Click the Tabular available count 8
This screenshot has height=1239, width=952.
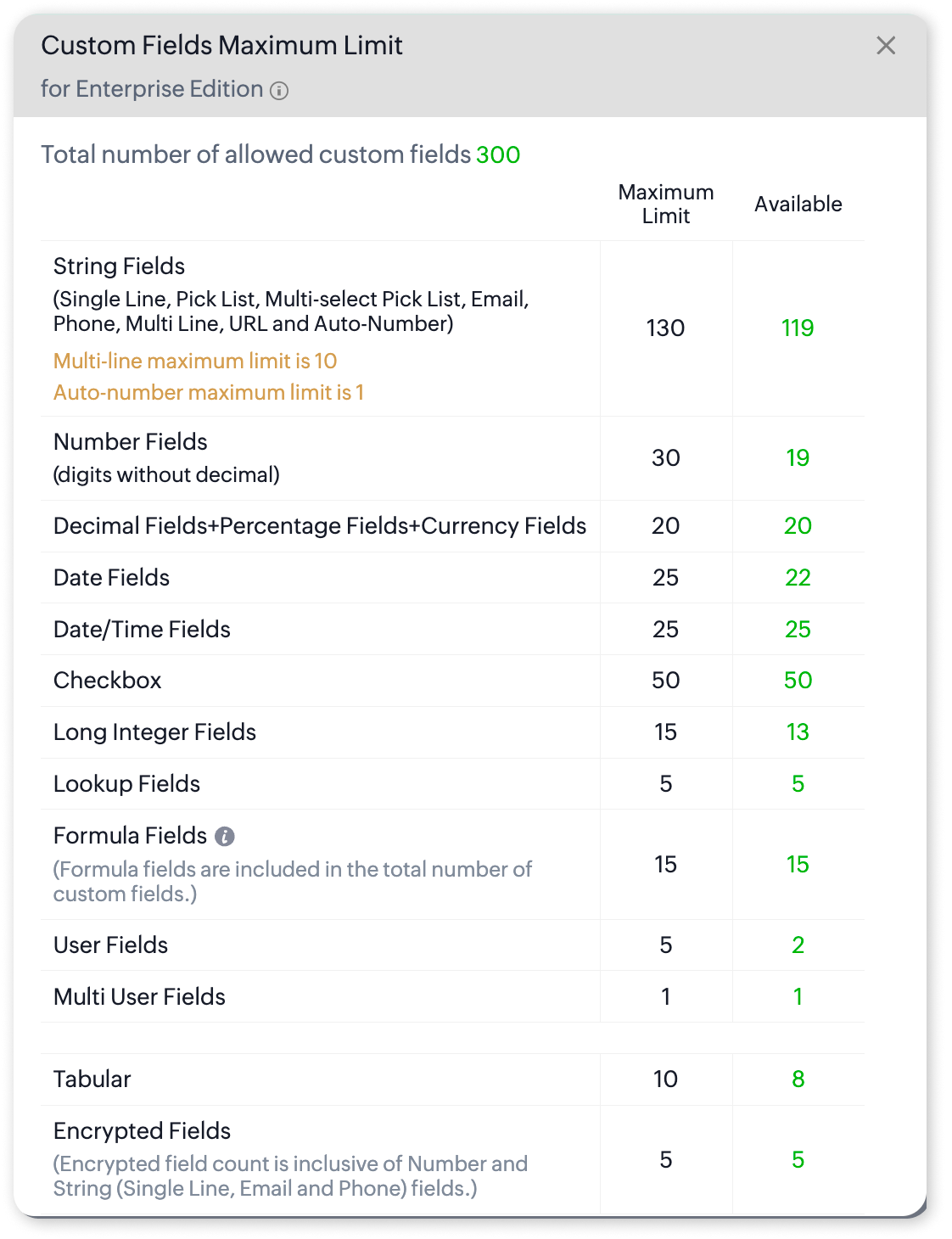click(798, 1079)
